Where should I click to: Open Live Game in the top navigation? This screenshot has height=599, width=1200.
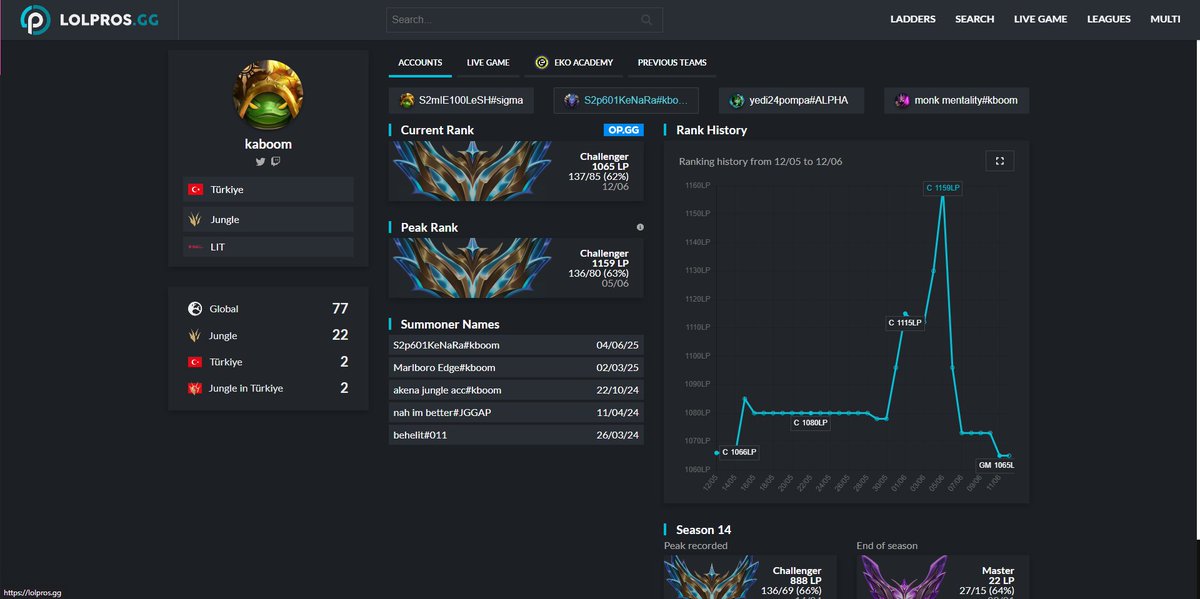pos(1040,19)
